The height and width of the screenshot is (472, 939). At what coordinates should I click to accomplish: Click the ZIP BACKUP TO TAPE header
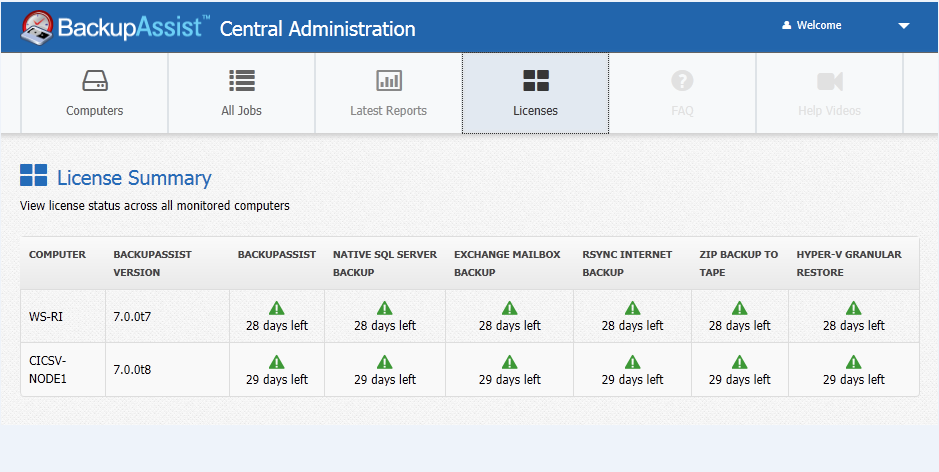[x=738, y=264]
